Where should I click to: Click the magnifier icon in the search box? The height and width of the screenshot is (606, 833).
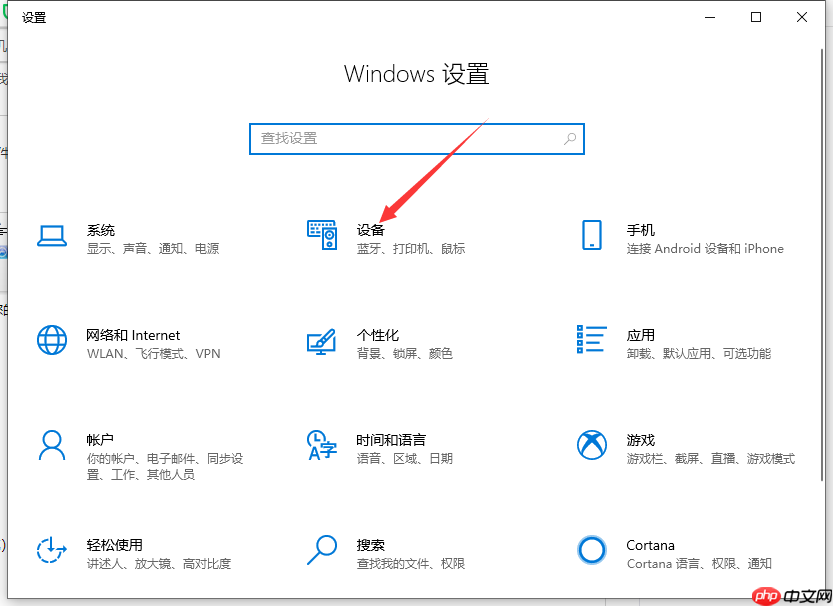pyautogui.click(x=568, y=138)
